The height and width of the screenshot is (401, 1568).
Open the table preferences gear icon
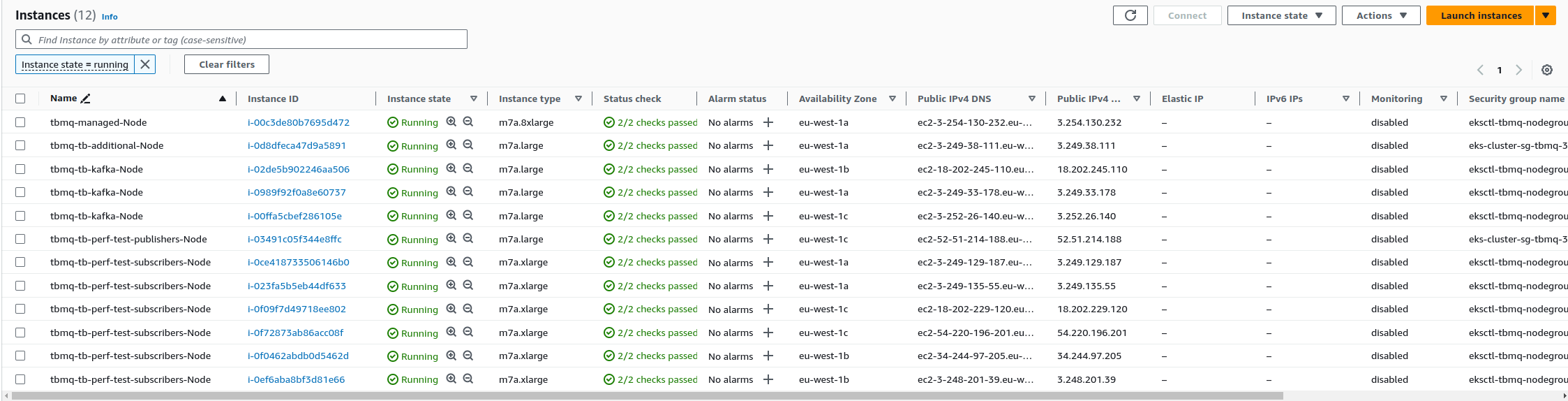[1547, 70]
